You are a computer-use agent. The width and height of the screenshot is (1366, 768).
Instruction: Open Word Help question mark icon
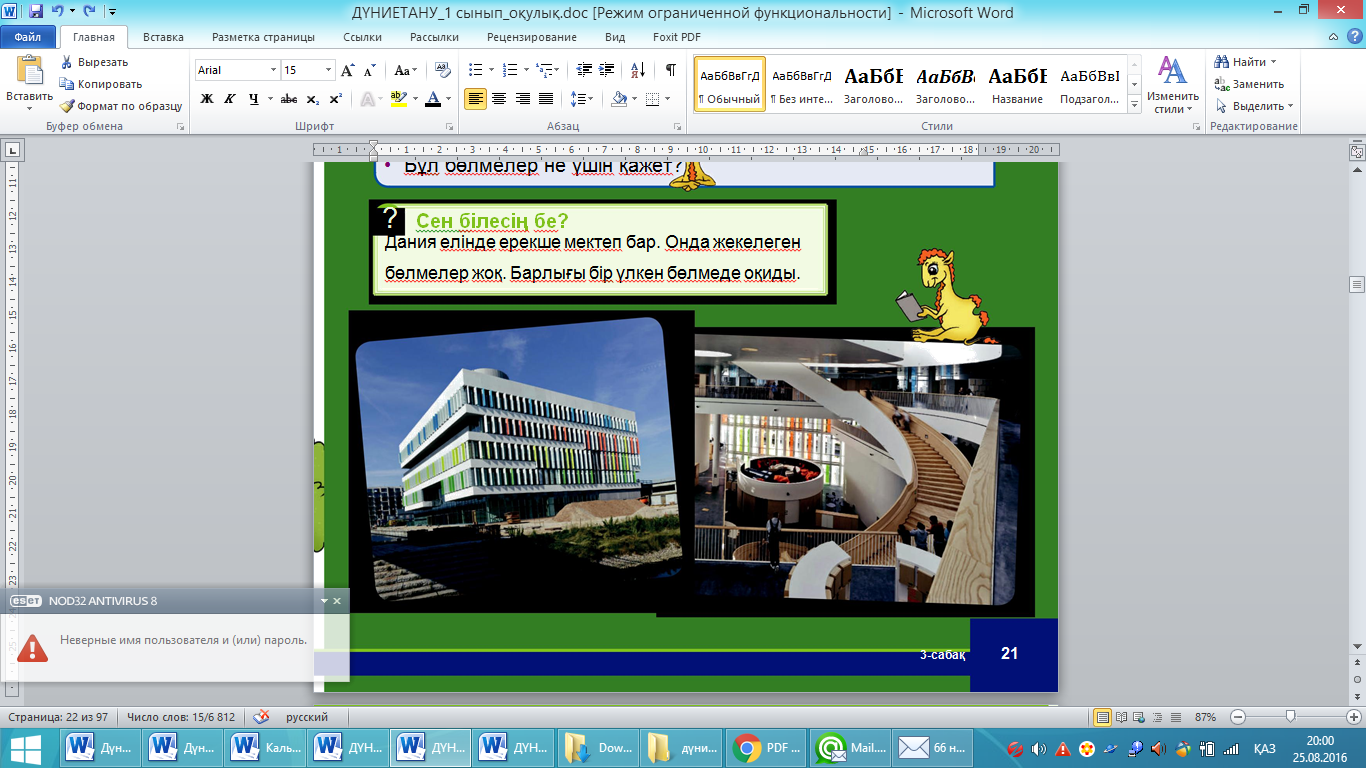(1353, 37)
